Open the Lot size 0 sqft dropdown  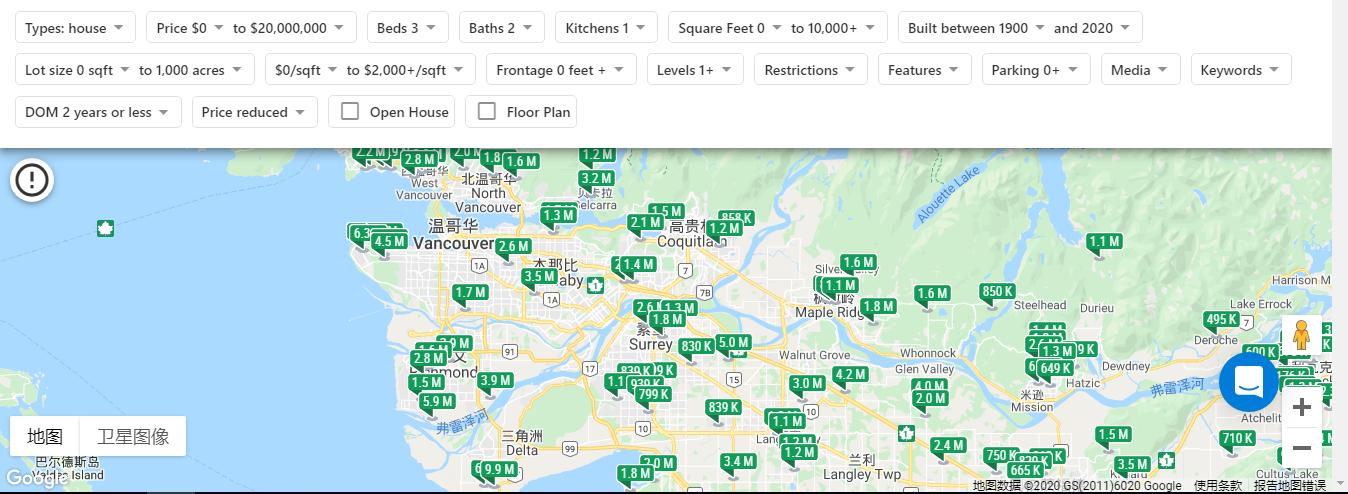(78, 70)
